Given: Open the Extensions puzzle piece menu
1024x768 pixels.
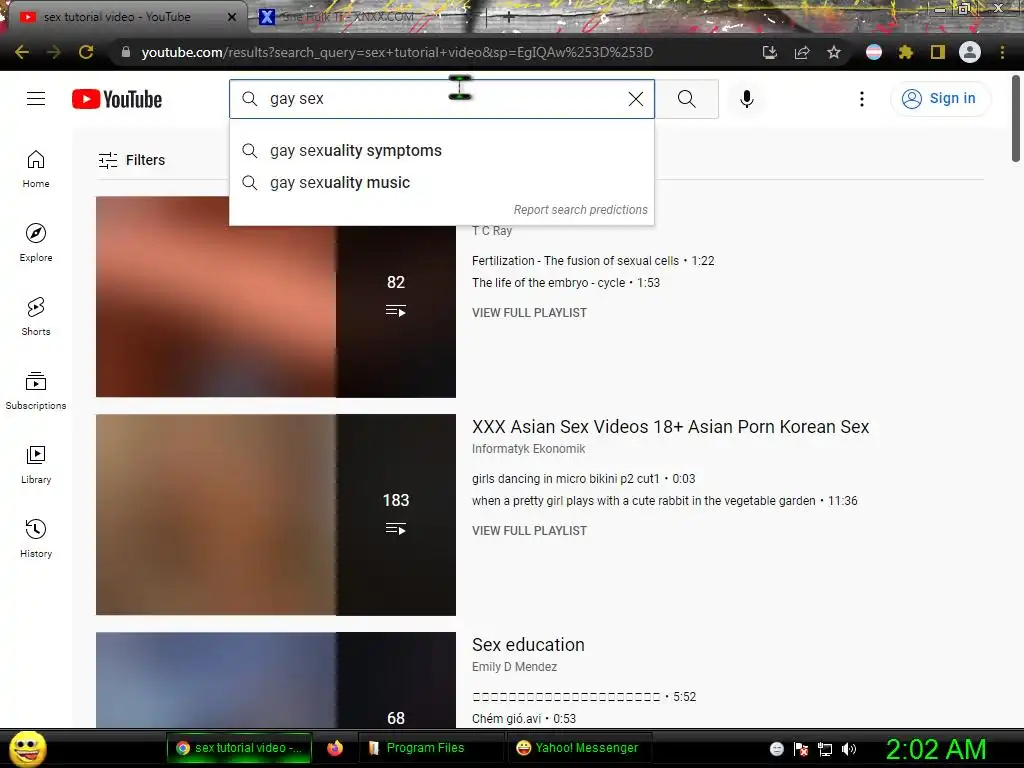Looking at the screenshot, I should (x=906, y=52).
